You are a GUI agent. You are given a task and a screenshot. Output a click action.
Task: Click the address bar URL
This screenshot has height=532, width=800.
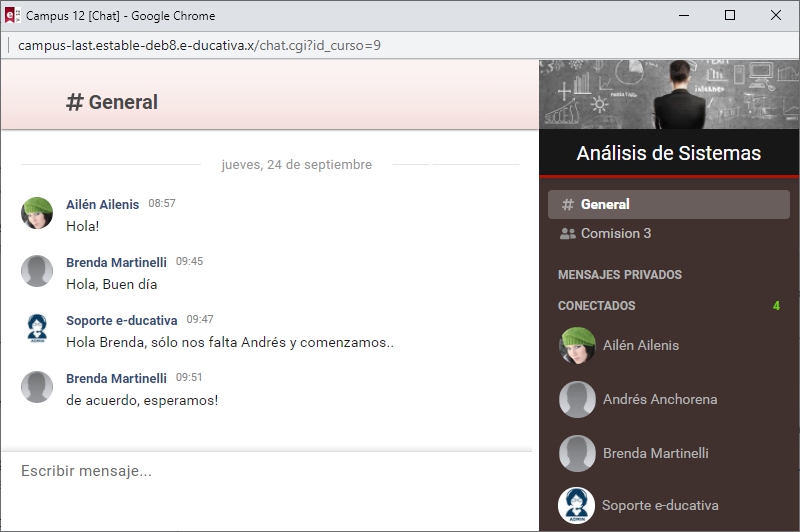(199, 45)
